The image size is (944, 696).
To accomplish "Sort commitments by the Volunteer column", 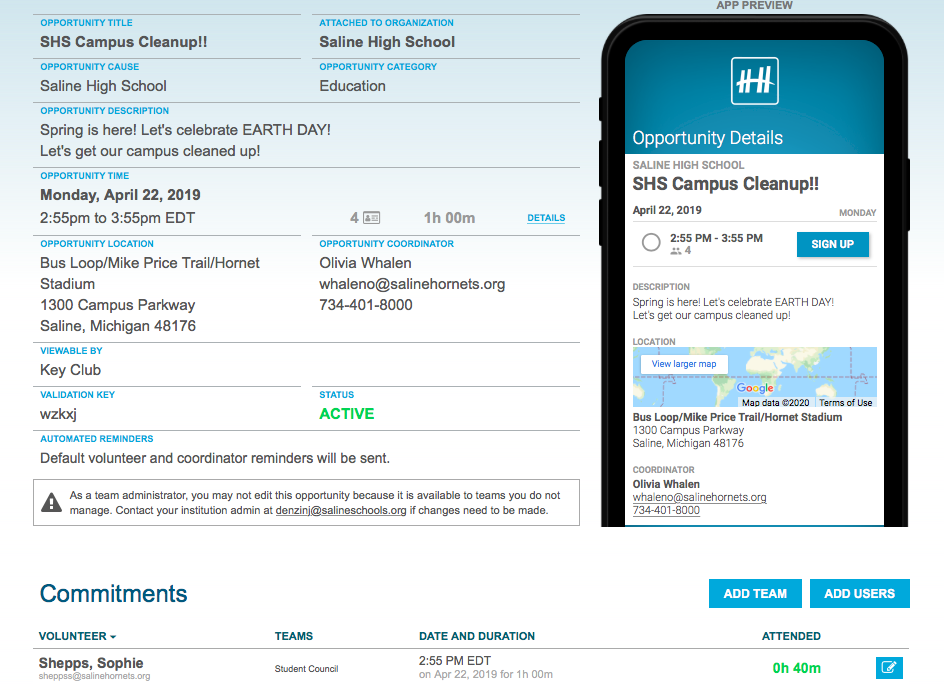I will (x=77, y=636).
